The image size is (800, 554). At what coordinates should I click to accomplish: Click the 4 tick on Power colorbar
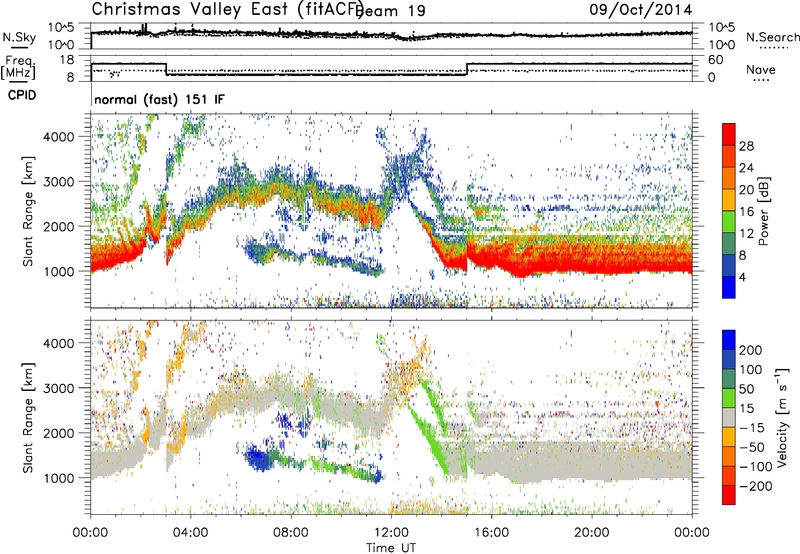pos(743,278)
